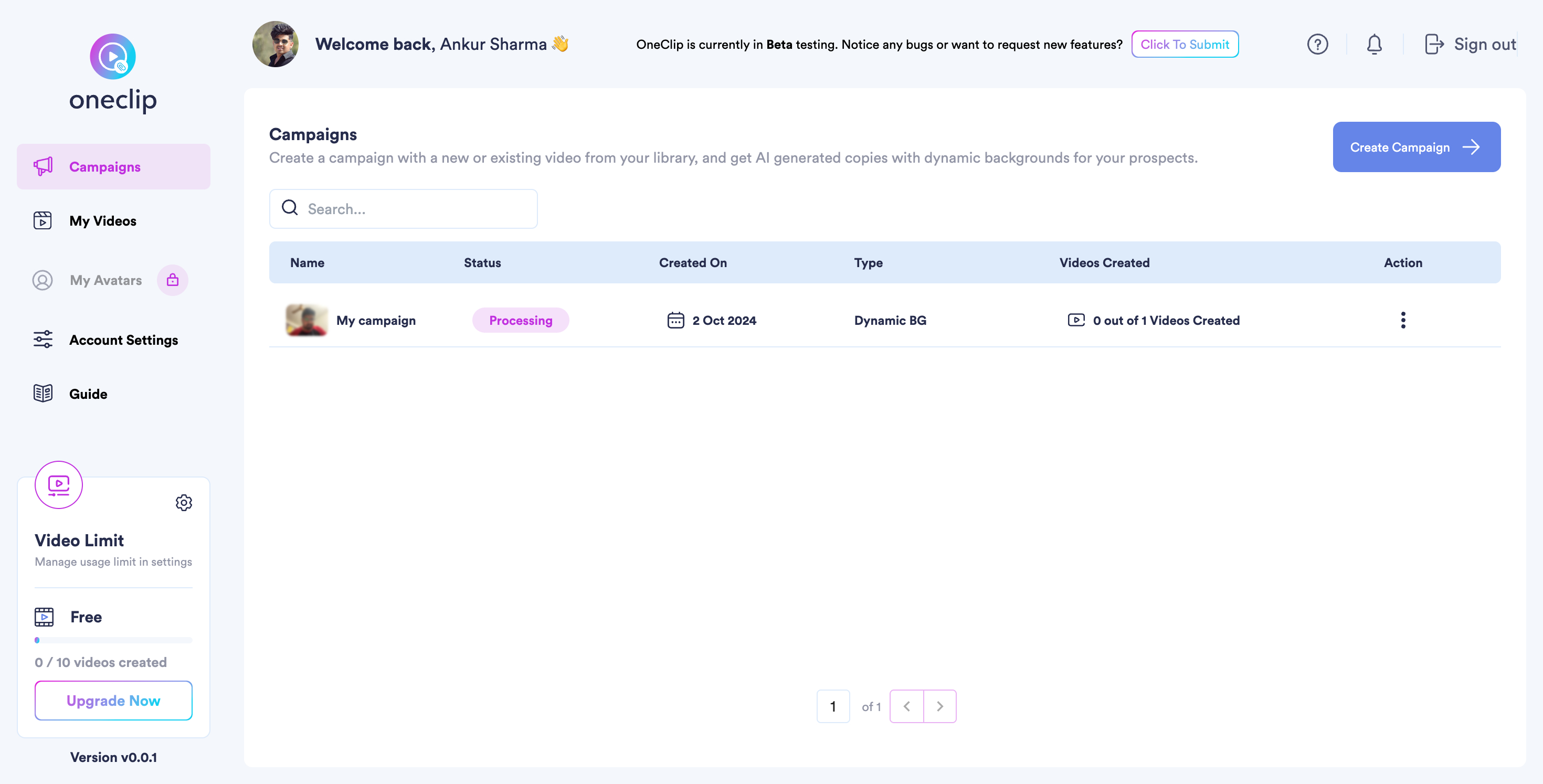Click the My Avatars person icon
The height and width of the screenshot is (784, 1543).
[x=43, y=280]
